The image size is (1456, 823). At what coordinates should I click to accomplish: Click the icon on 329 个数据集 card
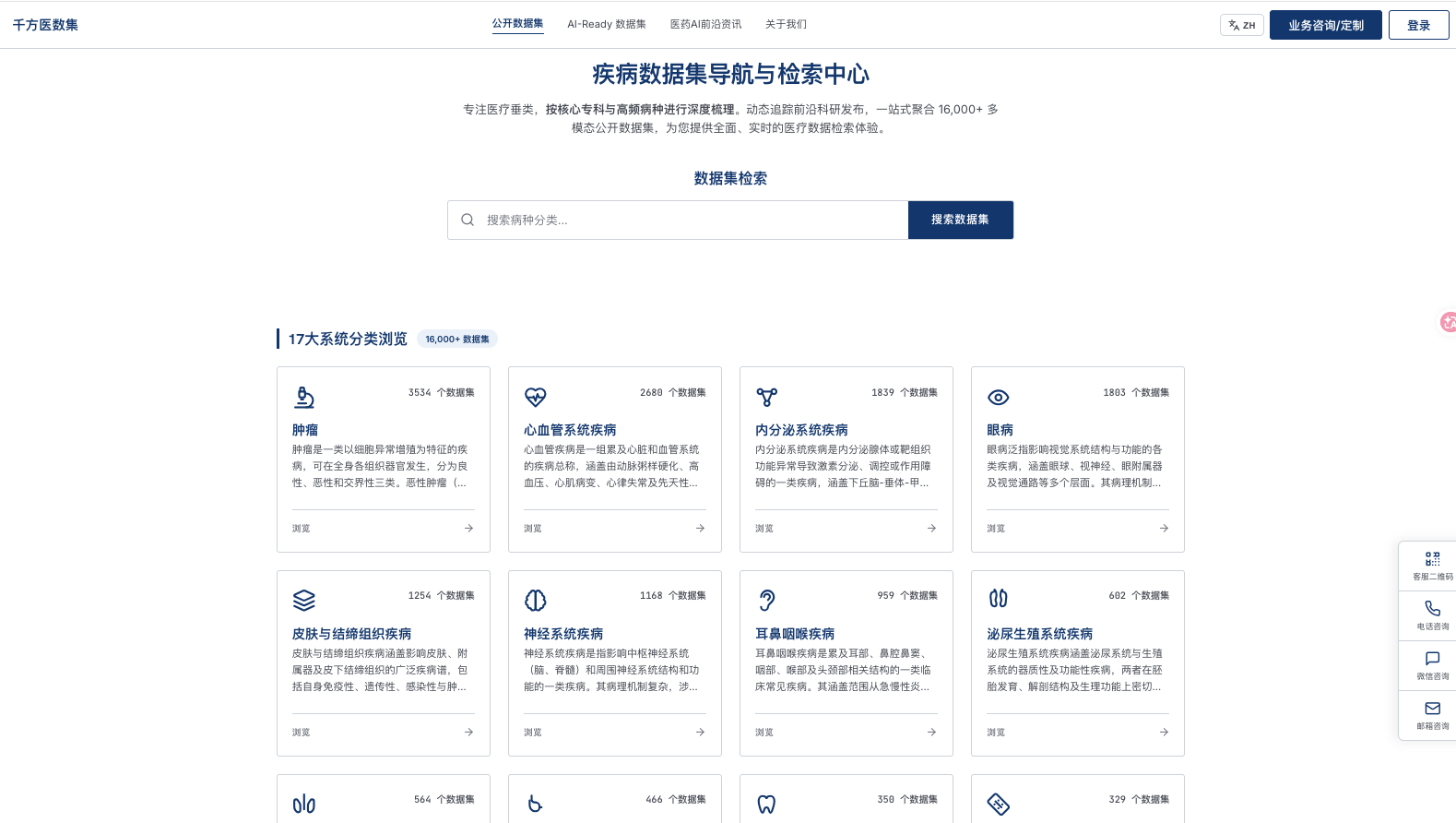pyautogui.click(x=999, y=805)
